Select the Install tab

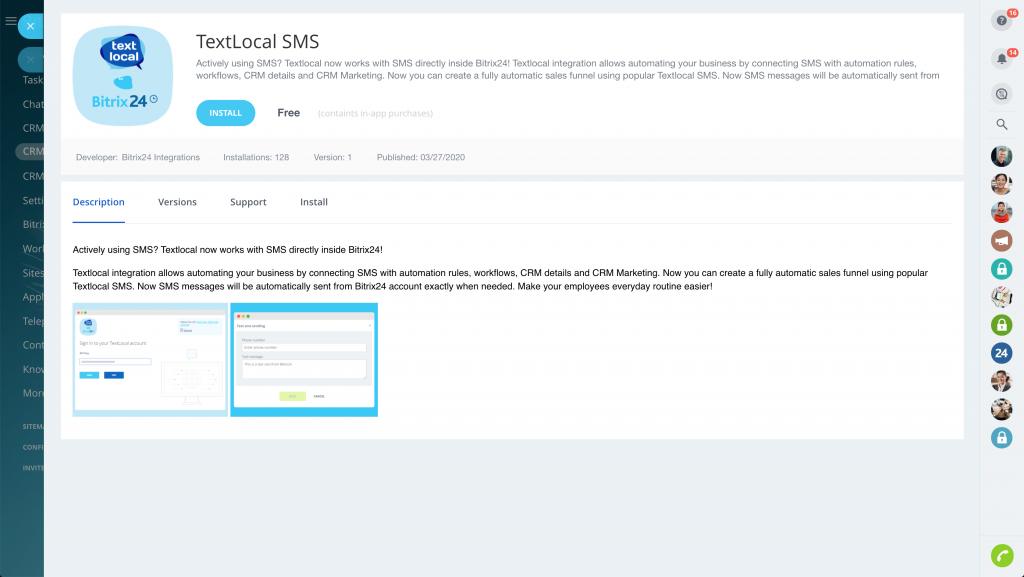(314, 202)
